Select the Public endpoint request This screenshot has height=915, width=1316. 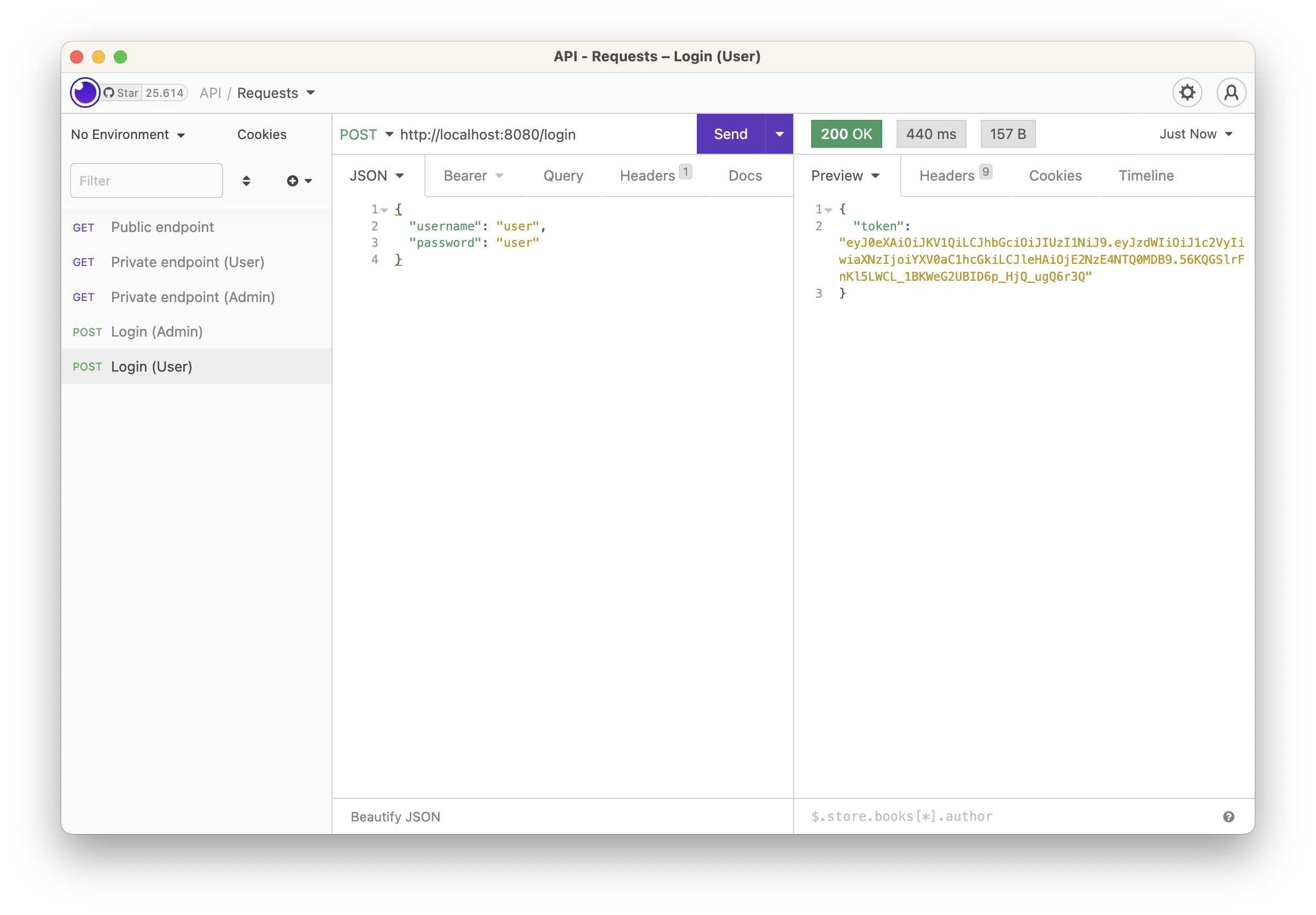[196, 227]
